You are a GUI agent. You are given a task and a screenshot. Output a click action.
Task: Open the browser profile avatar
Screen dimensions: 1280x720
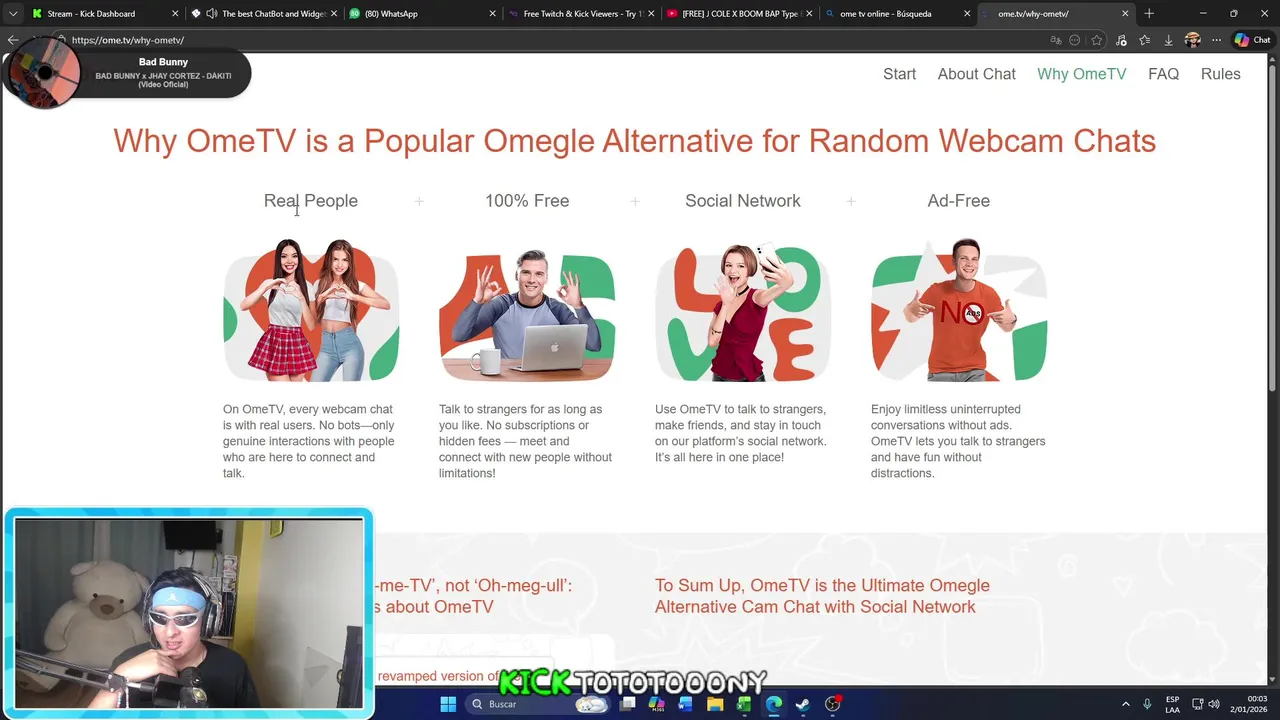(x=1192, y=40)
